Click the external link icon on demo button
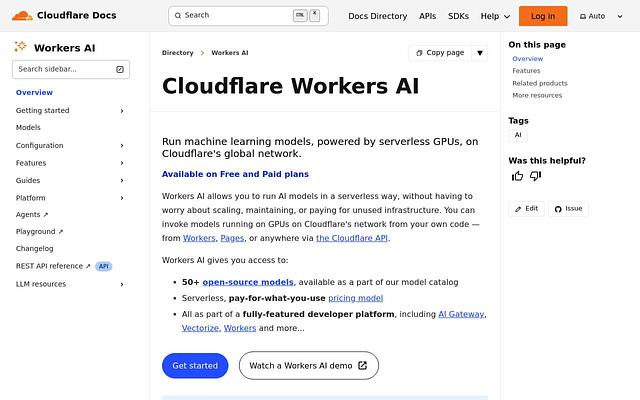Image resolution: width=640 pixels, height=400 pixels. pos(362,365)
